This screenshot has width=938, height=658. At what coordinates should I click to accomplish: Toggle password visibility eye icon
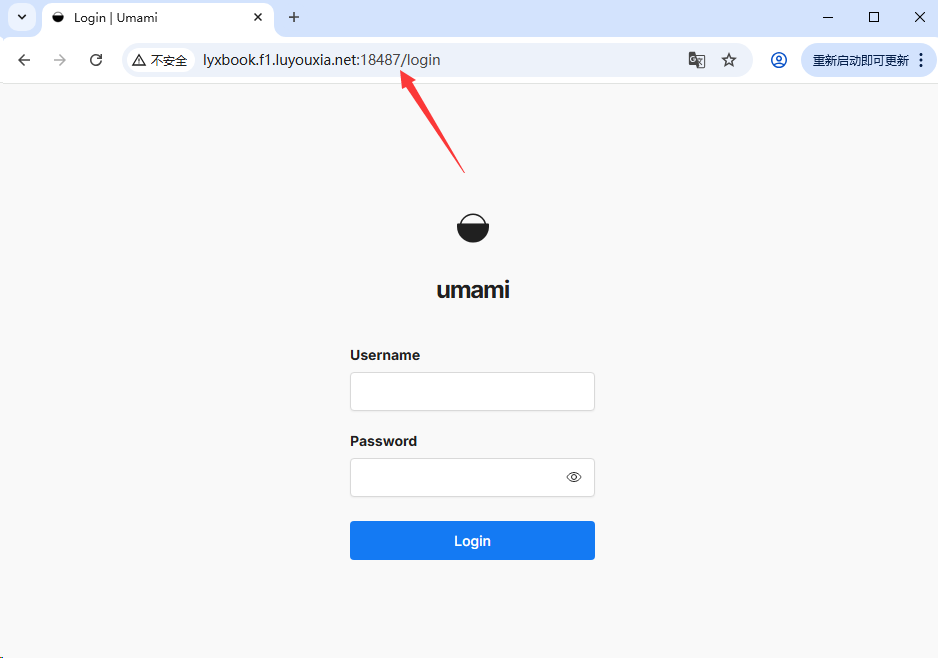(574, 477)
